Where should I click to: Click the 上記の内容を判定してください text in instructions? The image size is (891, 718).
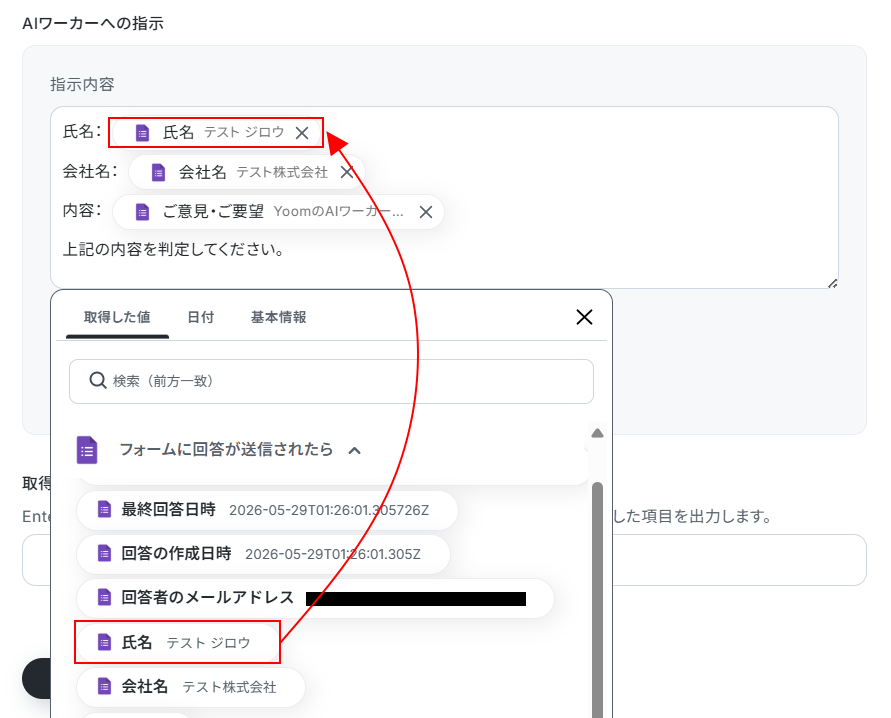coord(173,249)
